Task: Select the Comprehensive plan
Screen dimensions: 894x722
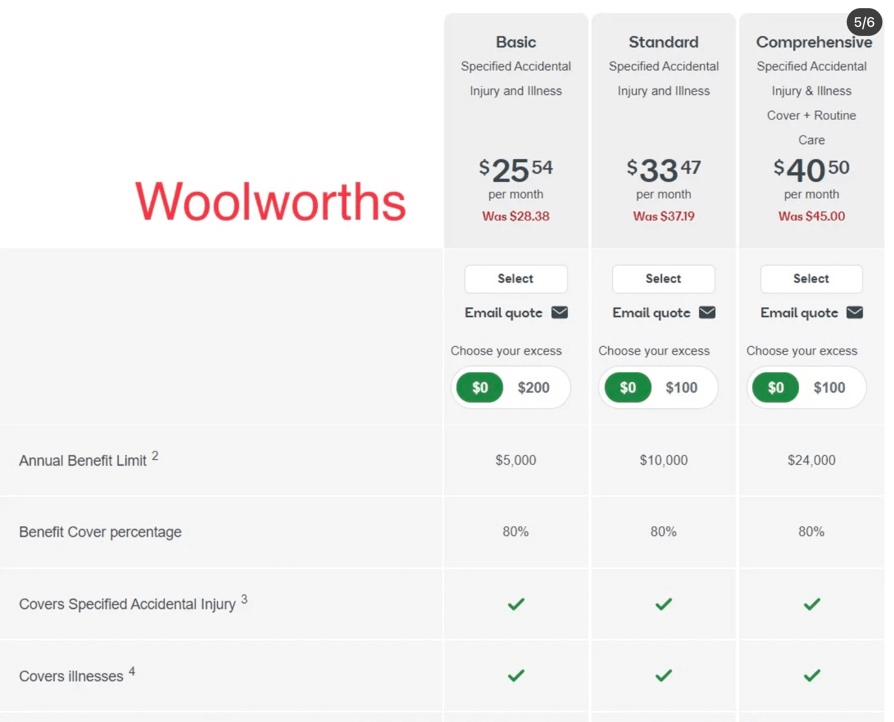Action: pyautogui.click(x=811, y=279)
